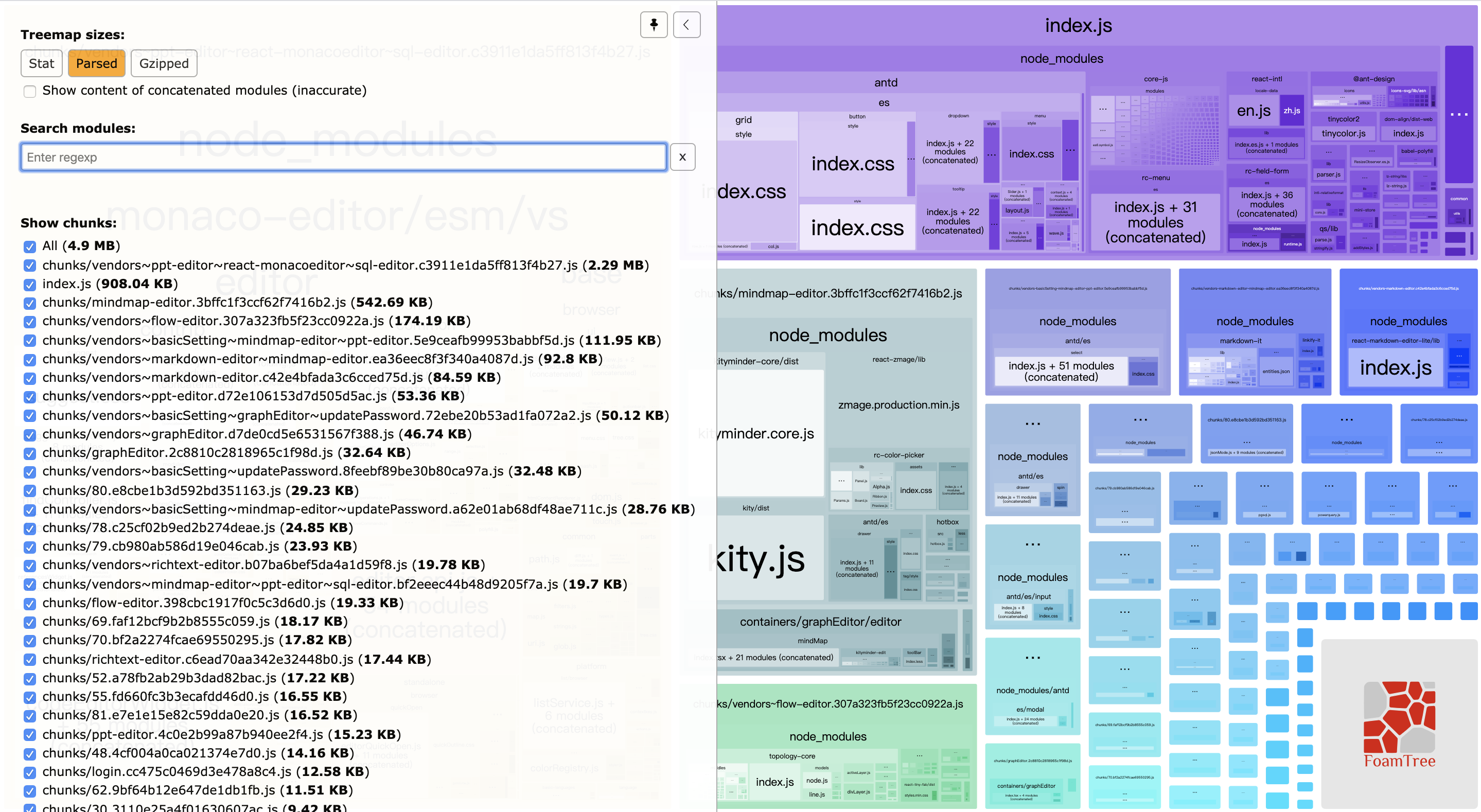Click the zmage.production.min.js treemap cell
1481x812 pixels.
pos(898,405)
